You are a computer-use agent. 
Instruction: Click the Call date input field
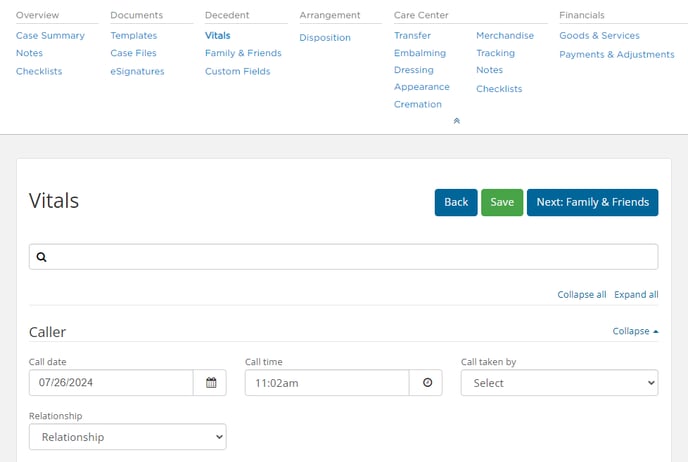click(x=111, y=383)
